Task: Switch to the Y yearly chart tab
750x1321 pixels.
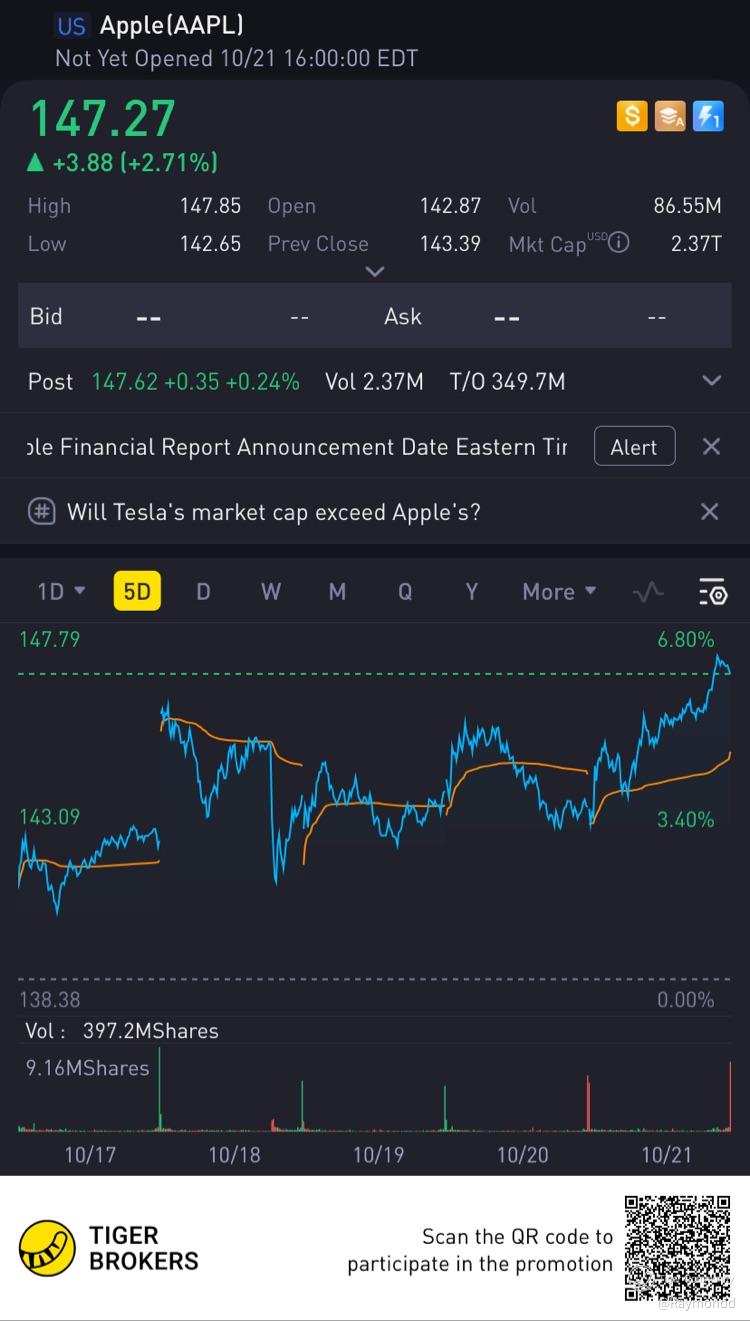Action: [472, 591]
